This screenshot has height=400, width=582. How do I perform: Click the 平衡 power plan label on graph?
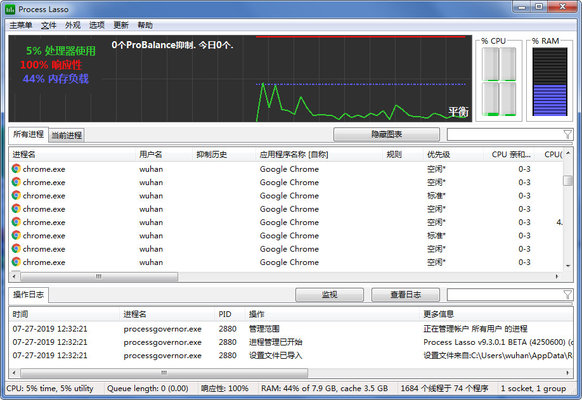point(458,112)
